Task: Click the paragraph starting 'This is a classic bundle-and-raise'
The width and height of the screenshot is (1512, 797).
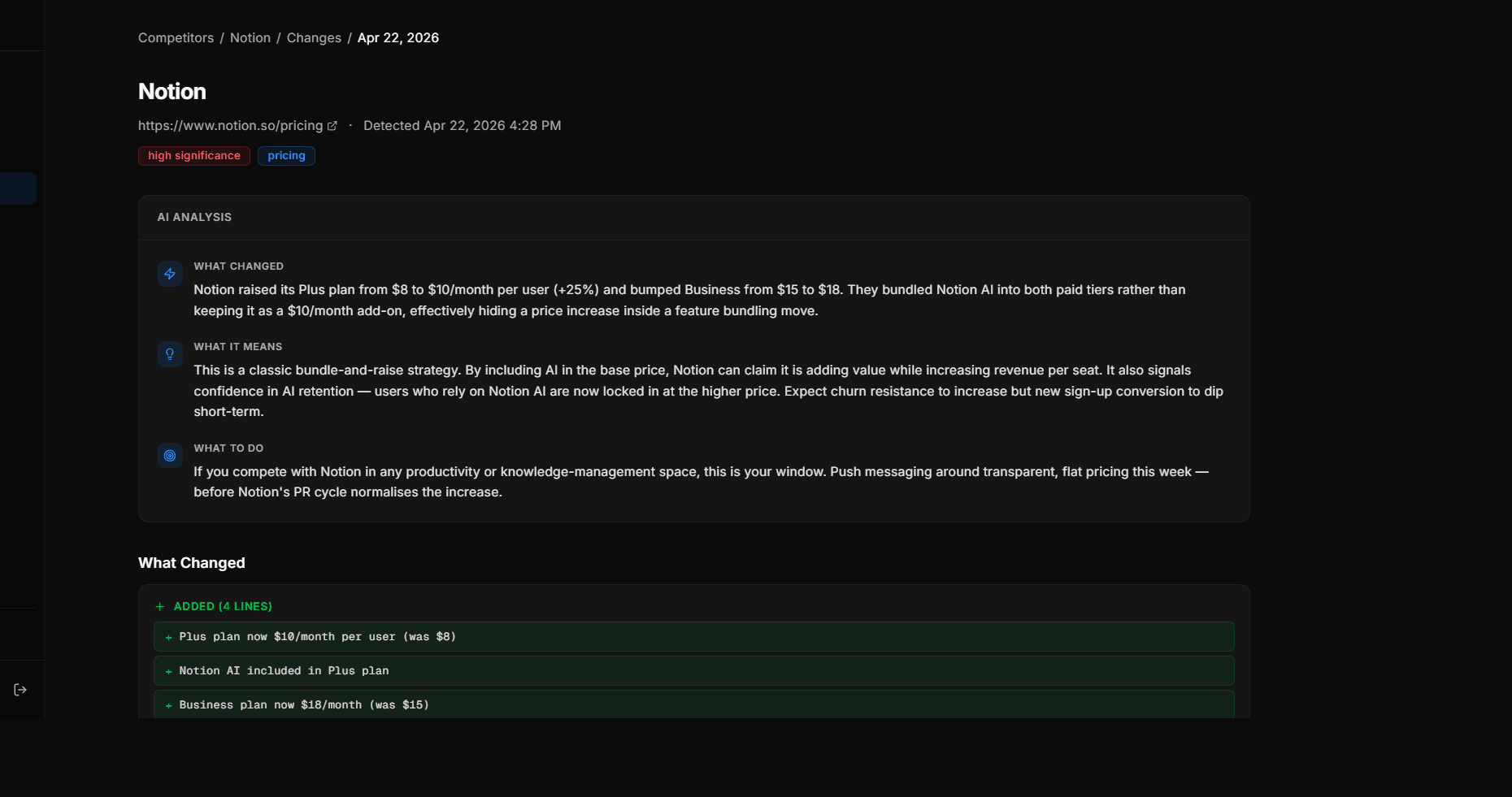Action: [x=708, y=391]
